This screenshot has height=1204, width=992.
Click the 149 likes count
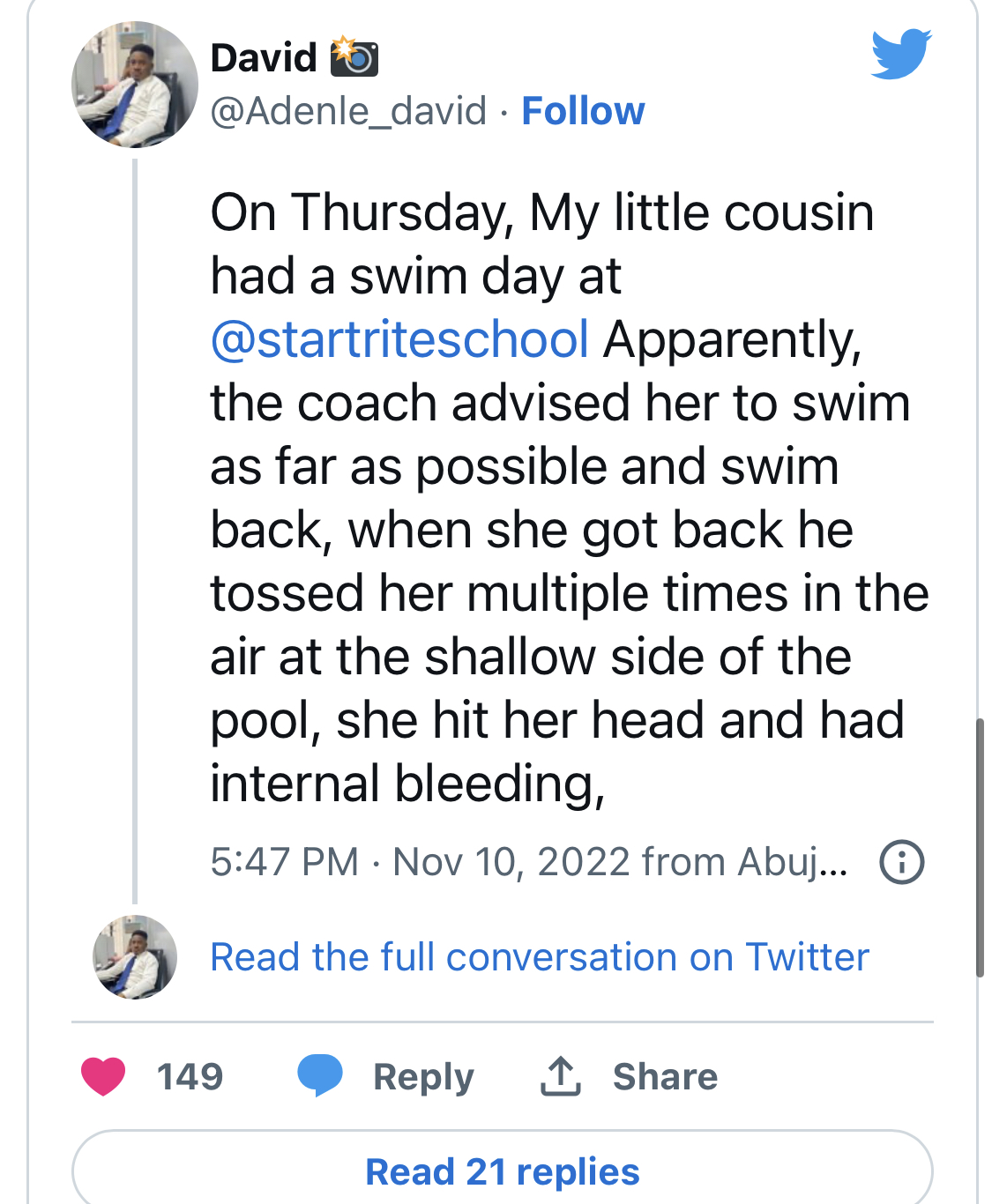pyautogui.click(x=190, y=1076)
